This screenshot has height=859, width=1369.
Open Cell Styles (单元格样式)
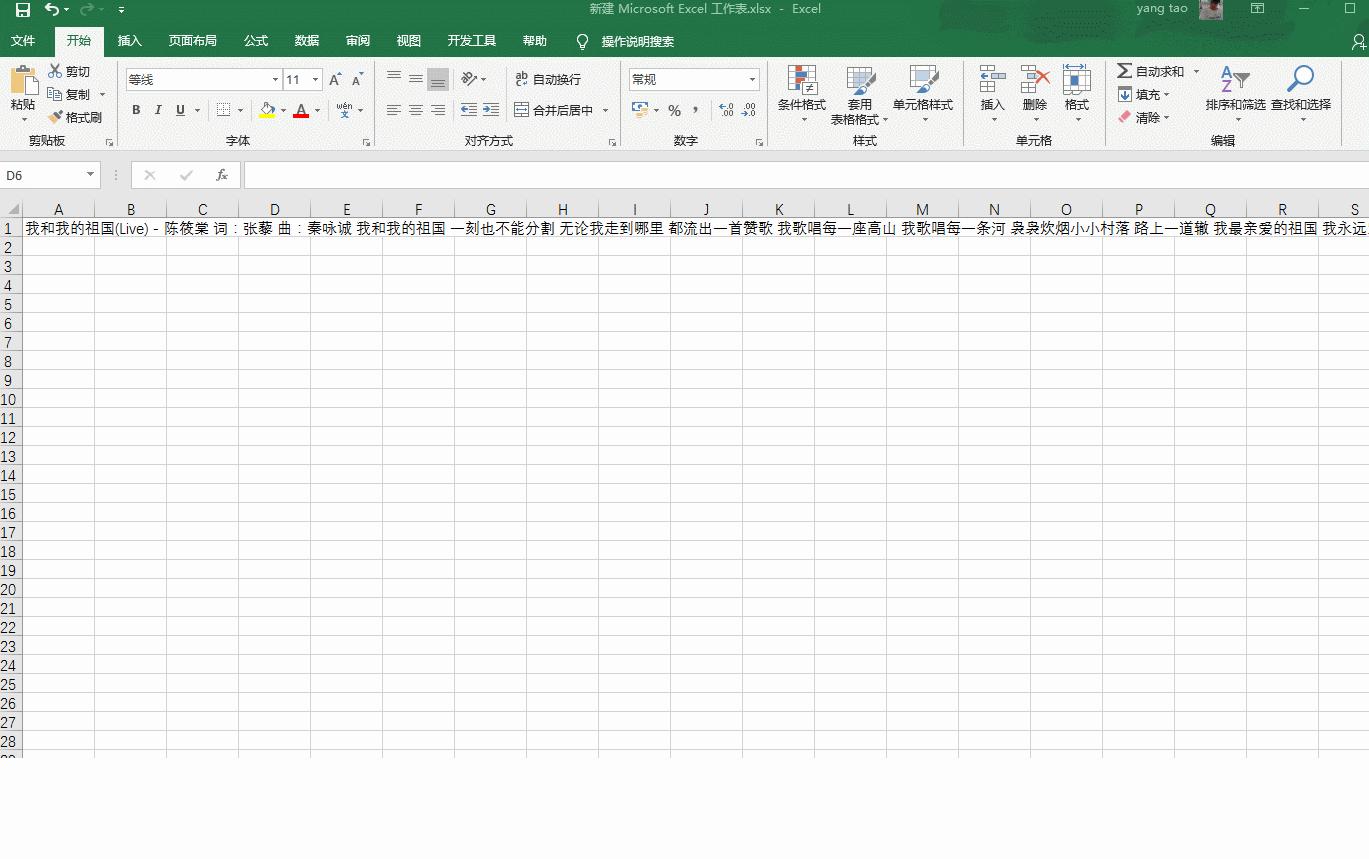pyautogui.click(x=923, y=94)
